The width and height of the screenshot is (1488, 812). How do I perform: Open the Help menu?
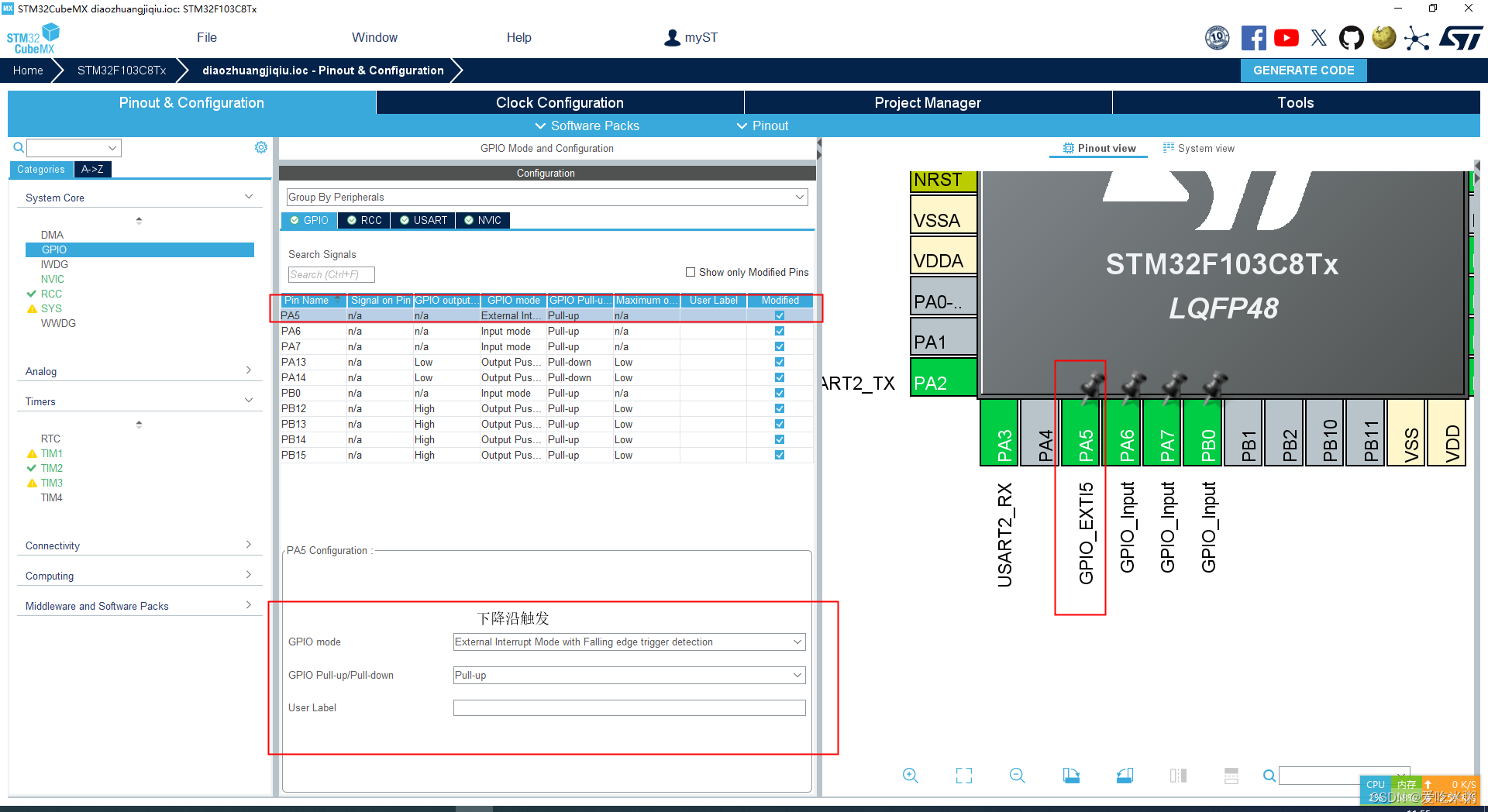(519, 37)
